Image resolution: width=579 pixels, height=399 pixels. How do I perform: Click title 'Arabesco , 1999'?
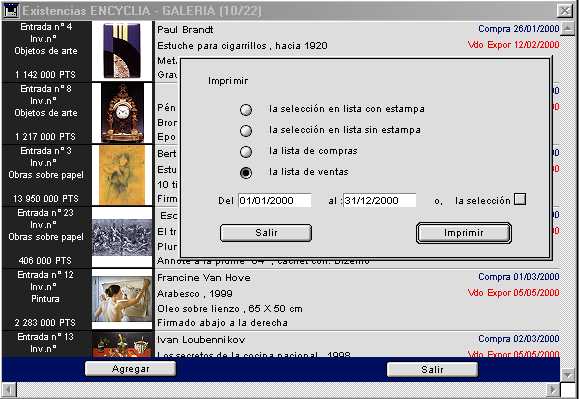(195, 294)
